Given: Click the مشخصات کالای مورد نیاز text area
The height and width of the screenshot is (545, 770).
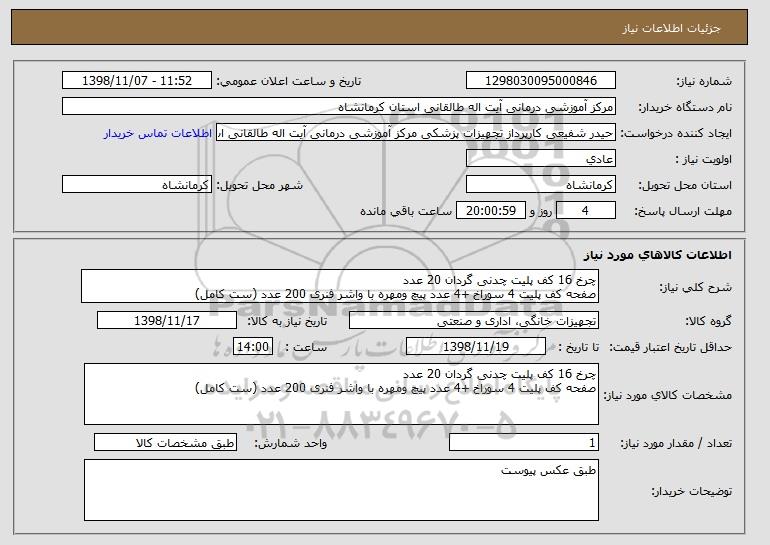Looking at the screenshot, I should [341, 394].
